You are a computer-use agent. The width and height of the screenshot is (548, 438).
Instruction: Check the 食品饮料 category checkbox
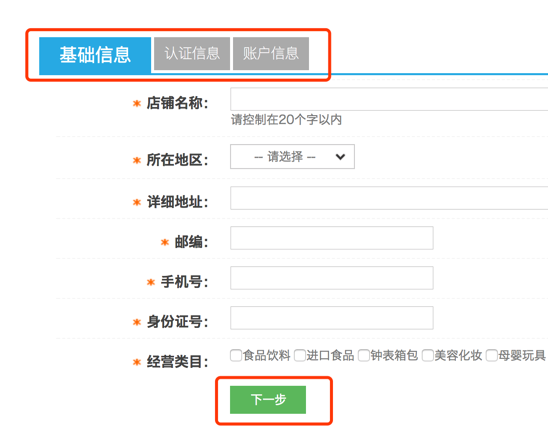click(236, 356)
